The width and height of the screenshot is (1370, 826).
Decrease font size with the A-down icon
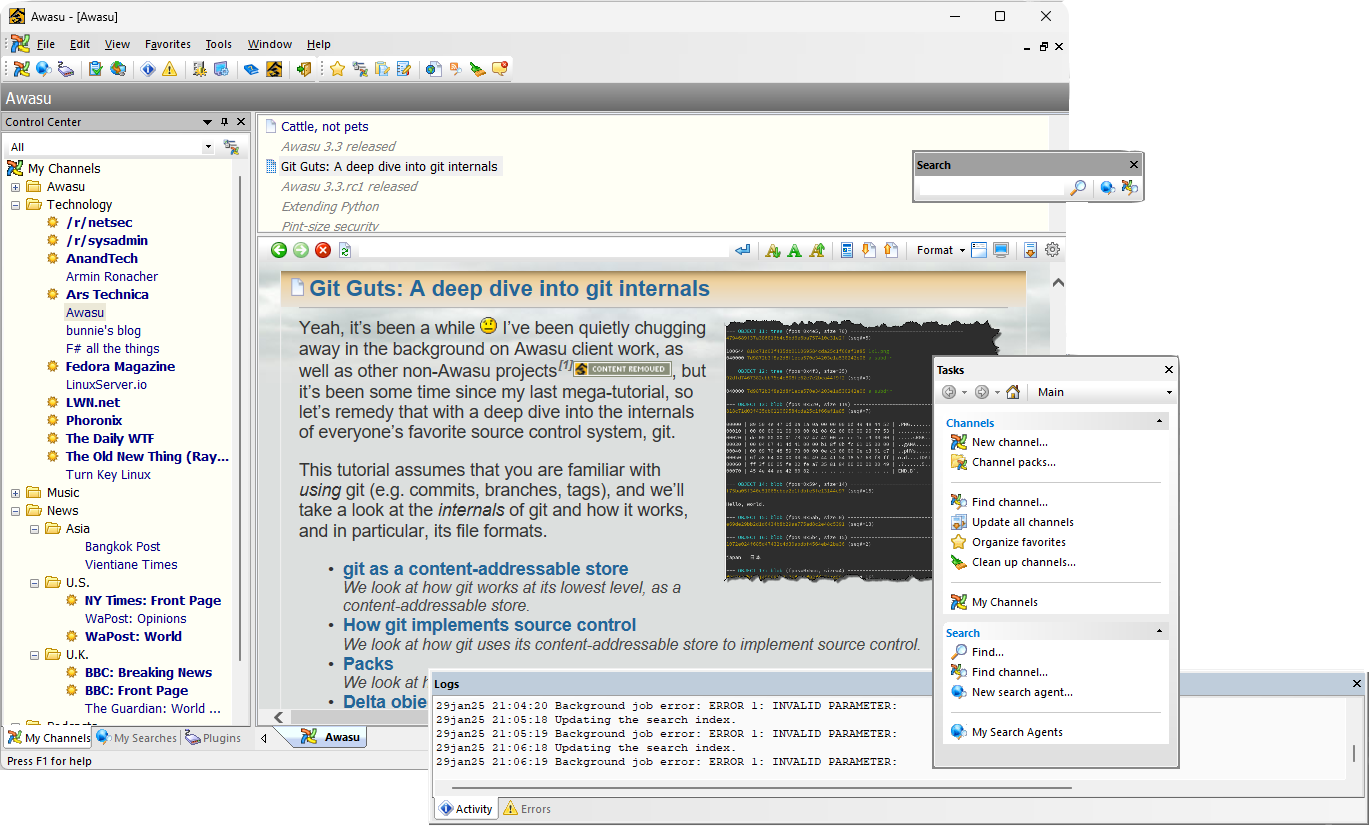772,250
